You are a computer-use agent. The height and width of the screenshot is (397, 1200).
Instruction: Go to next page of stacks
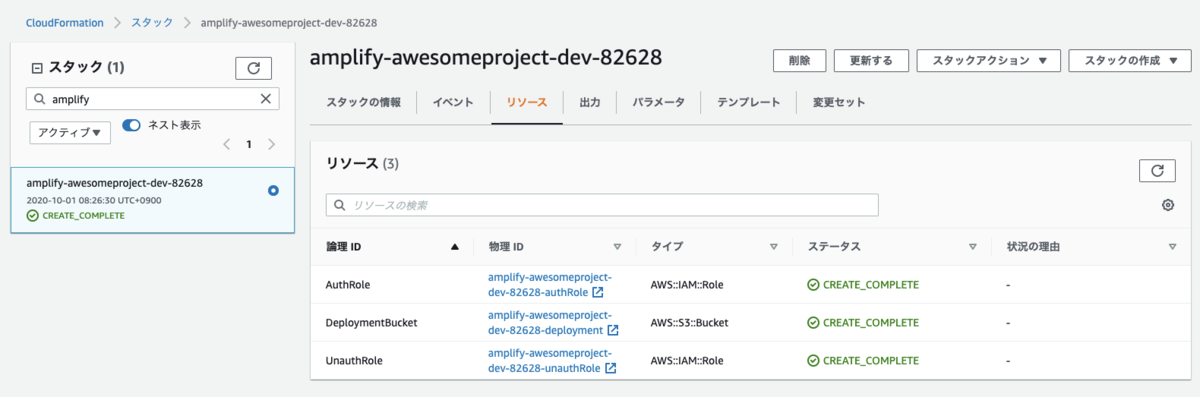271,144
